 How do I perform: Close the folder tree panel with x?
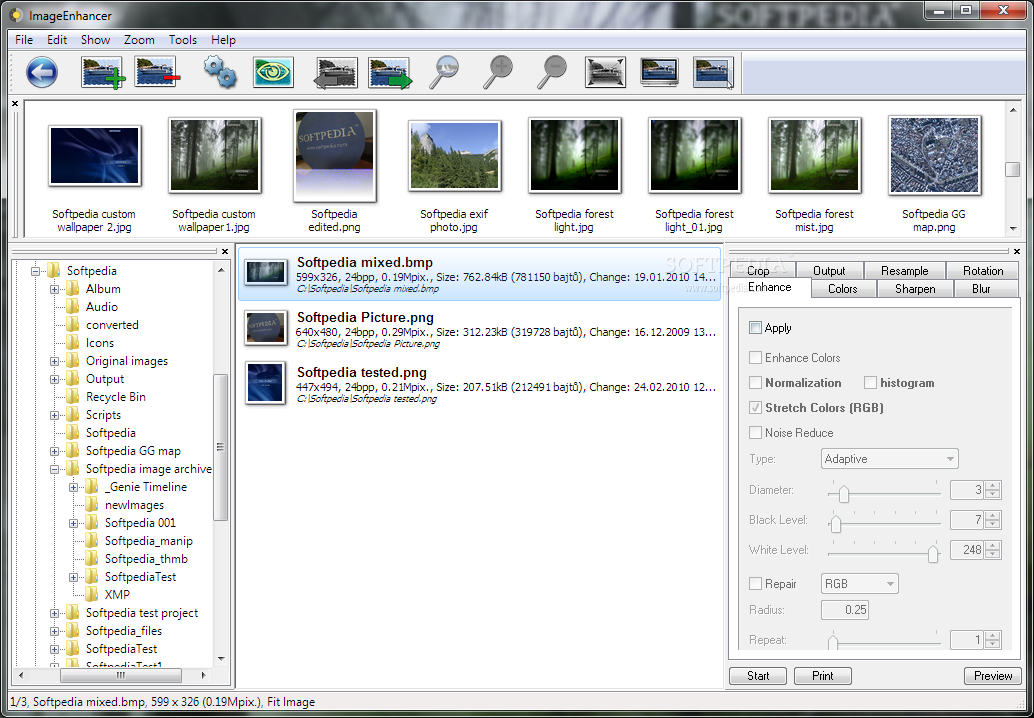(224, 251)
